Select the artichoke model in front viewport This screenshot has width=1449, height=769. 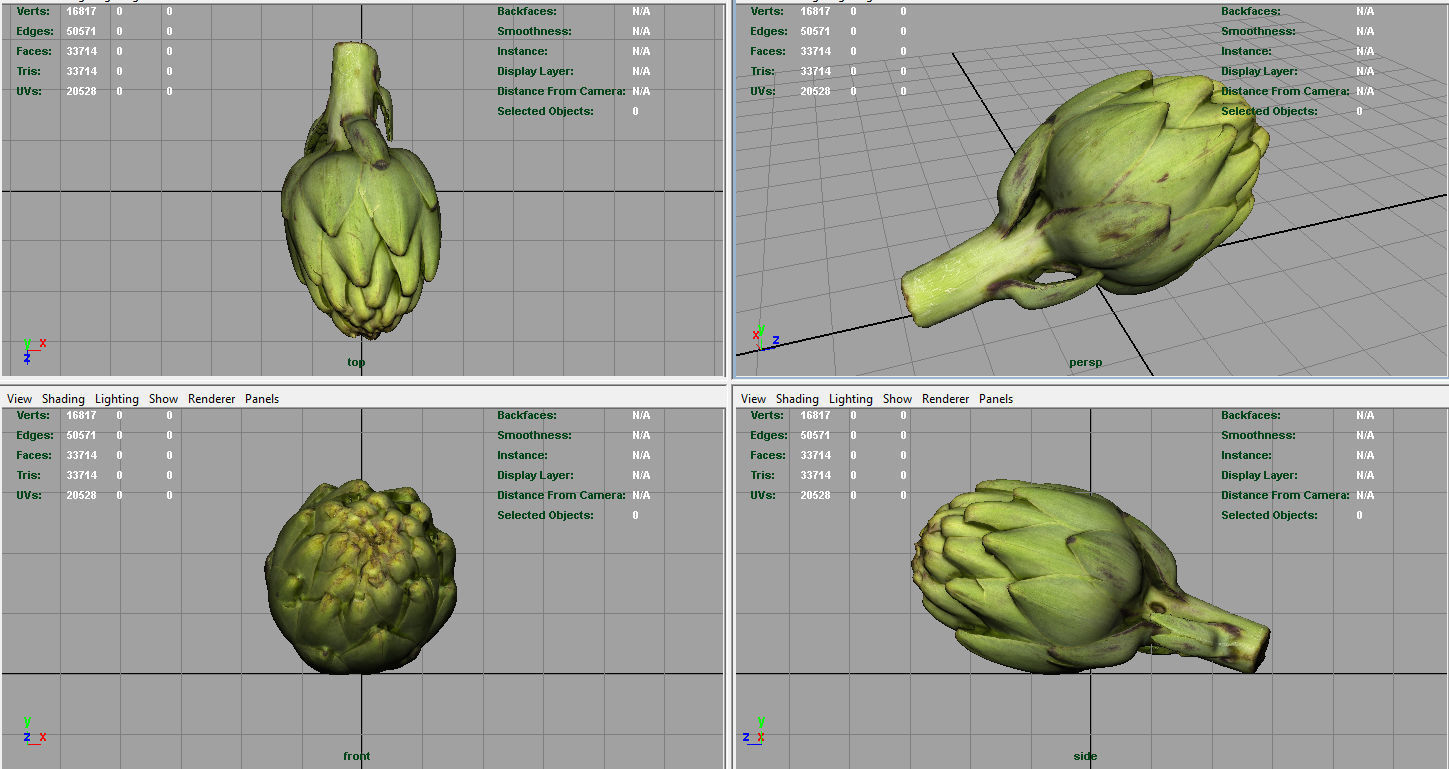click(361, 578)
